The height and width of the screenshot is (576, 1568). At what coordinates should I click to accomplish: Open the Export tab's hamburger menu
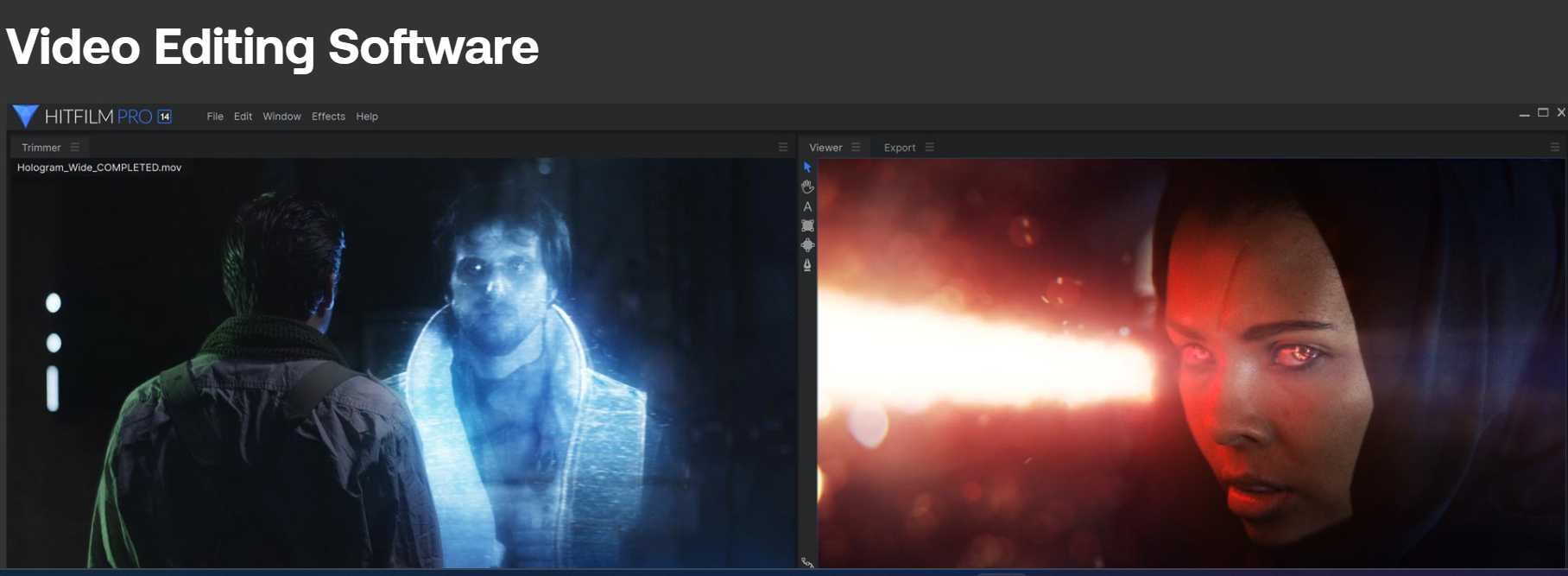click(930, 147)
